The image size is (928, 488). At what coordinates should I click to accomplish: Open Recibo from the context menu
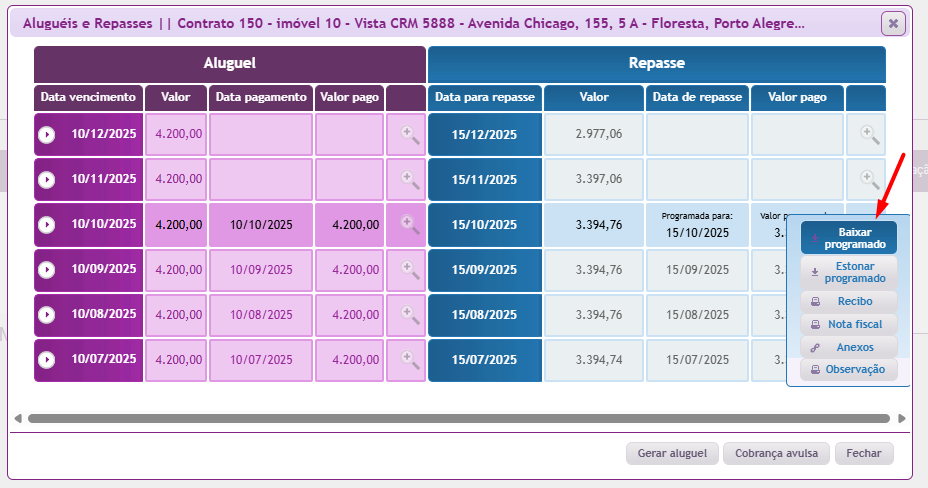coord(848,301)
